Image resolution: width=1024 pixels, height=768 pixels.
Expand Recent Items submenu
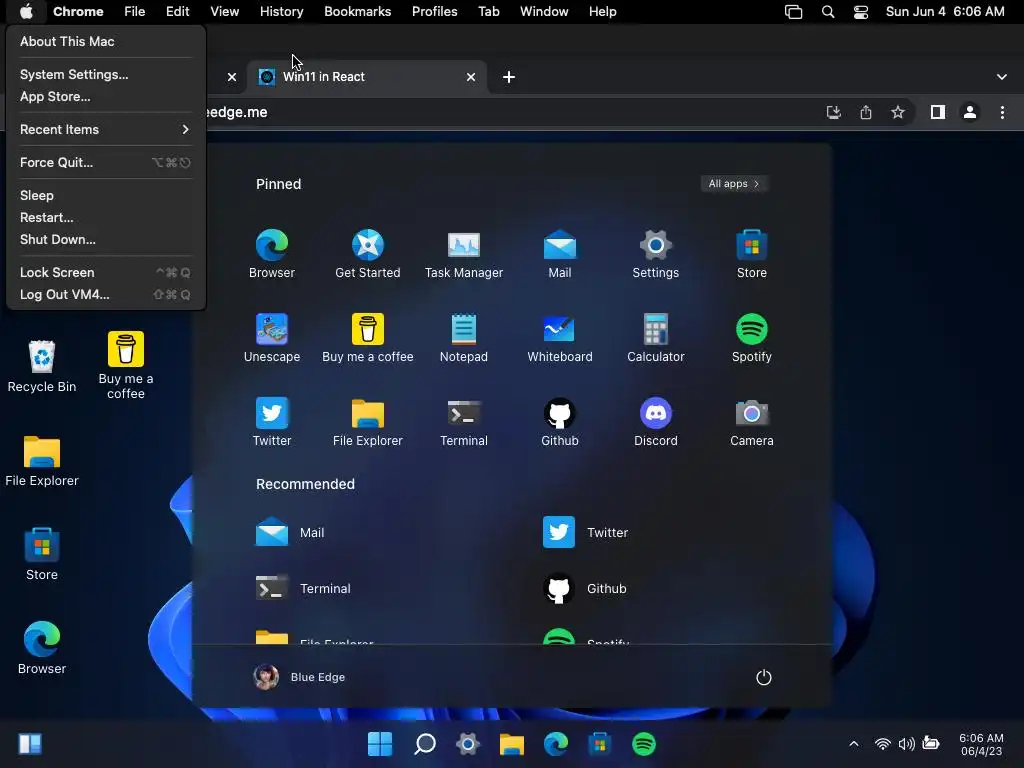pyautogui.click(x=104, y=129)
